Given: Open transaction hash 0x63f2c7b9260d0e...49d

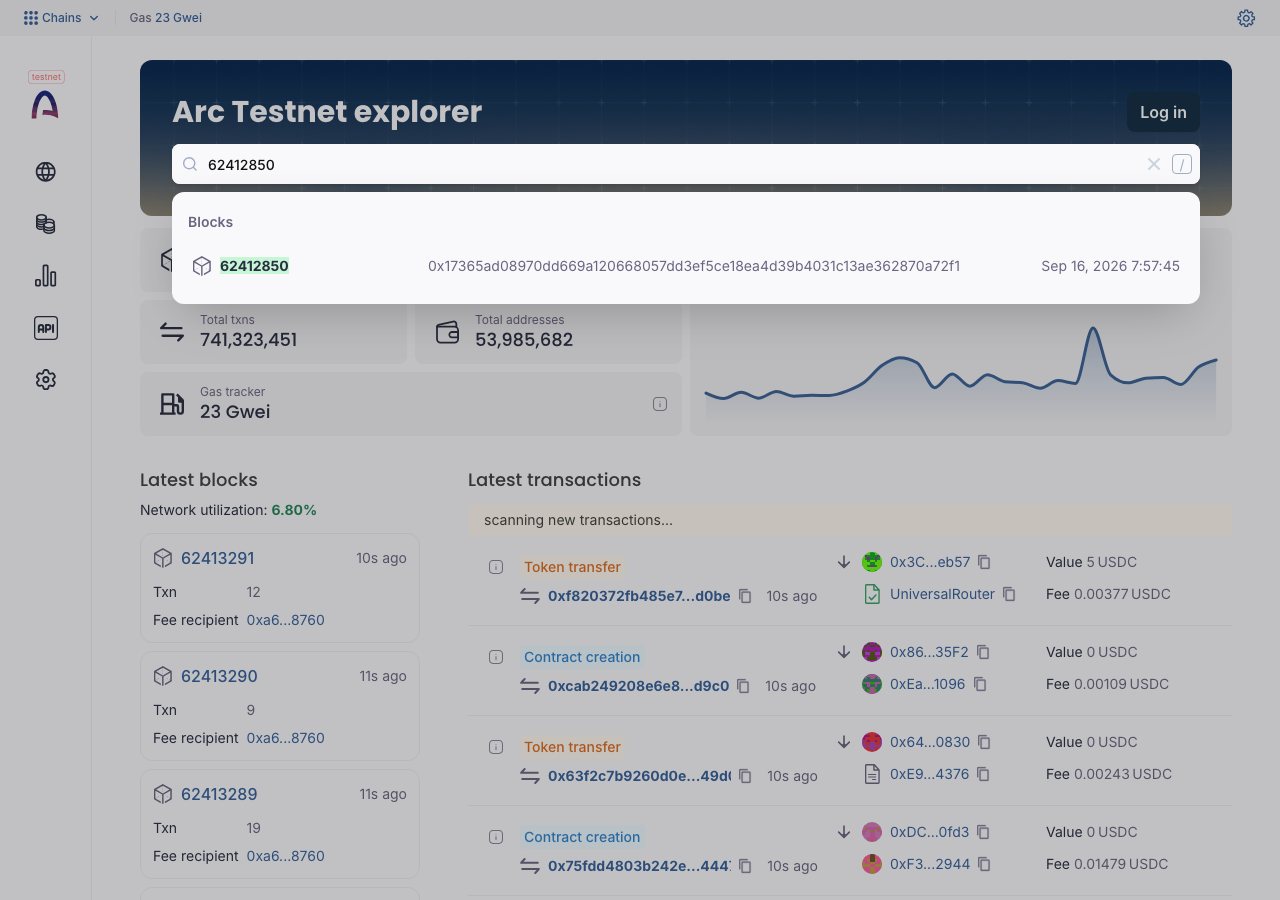Looking at the screenshot, I should click(639, 776).
